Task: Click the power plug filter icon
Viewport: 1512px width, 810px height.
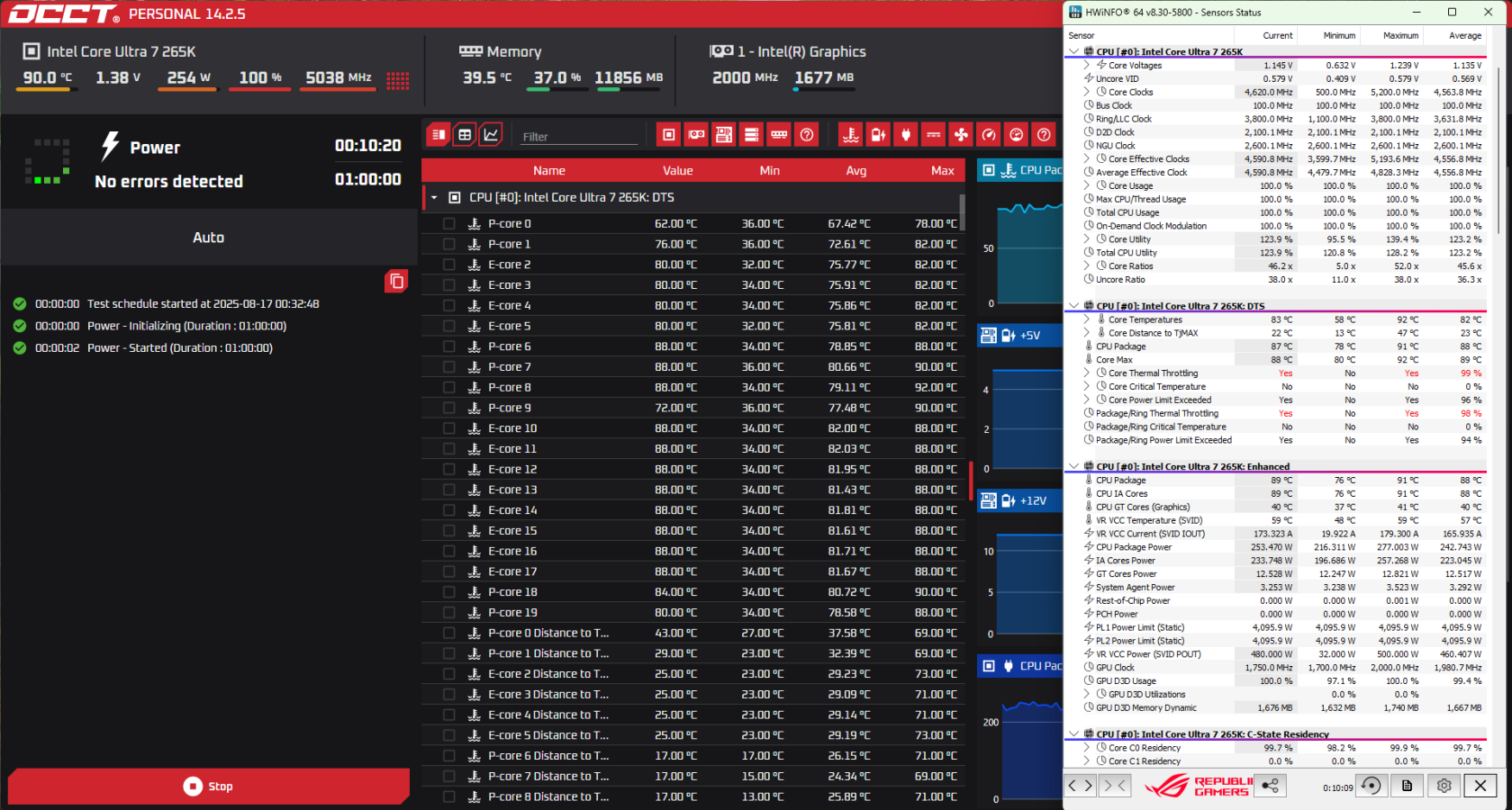Action: pos(906,135)
